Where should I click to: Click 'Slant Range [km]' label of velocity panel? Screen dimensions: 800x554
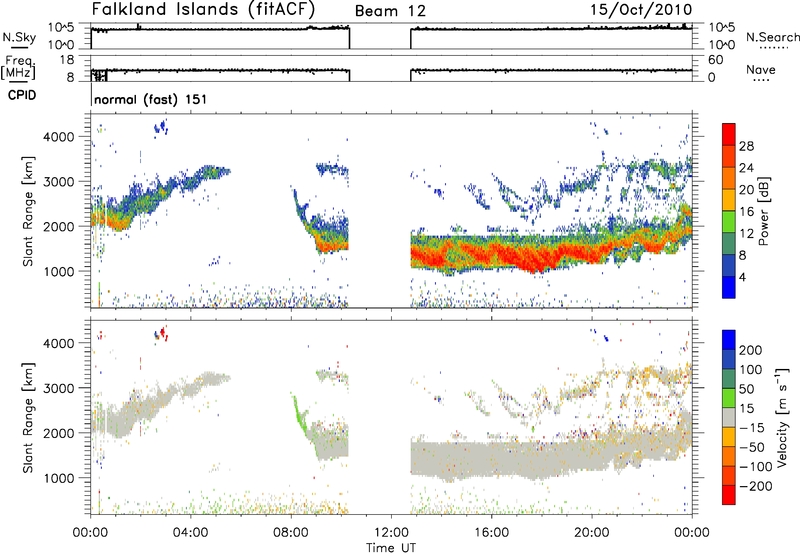[28, 417]
